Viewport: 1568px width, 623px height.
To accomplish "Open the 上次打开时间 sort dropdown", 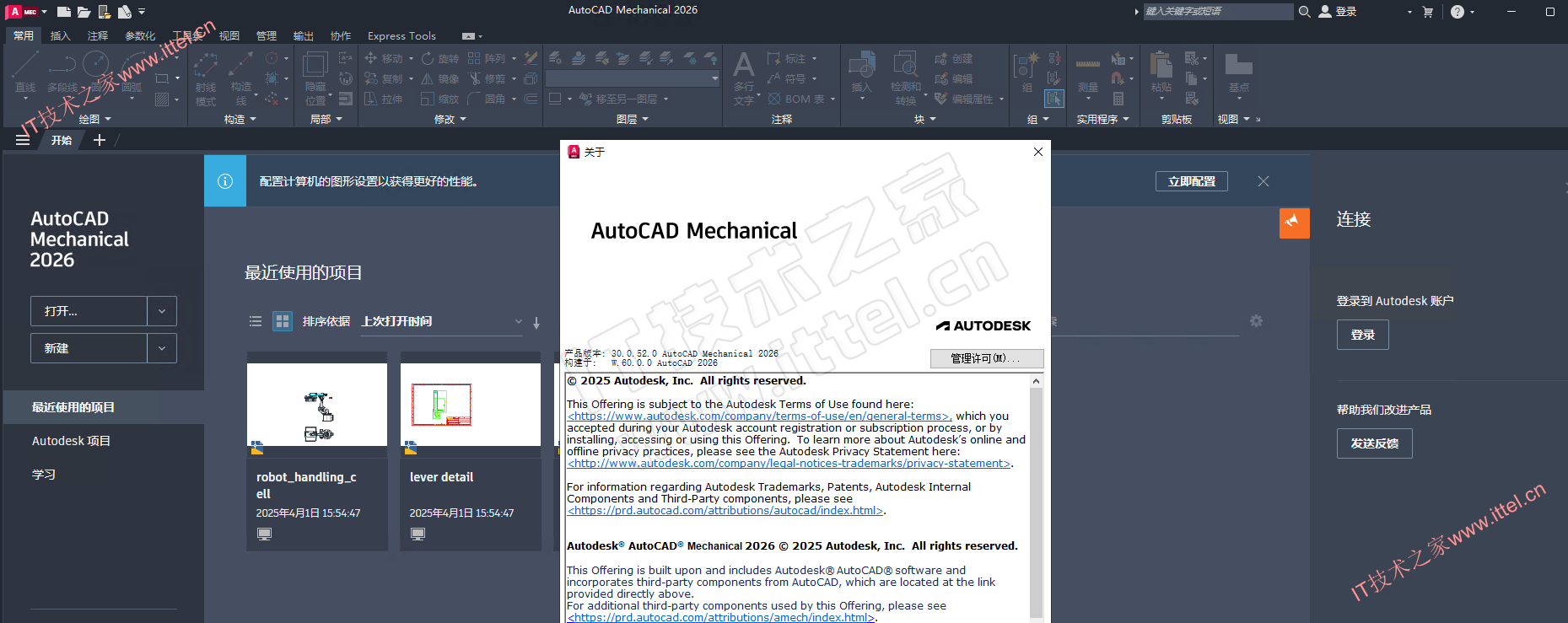I will (x=442, y=321).
